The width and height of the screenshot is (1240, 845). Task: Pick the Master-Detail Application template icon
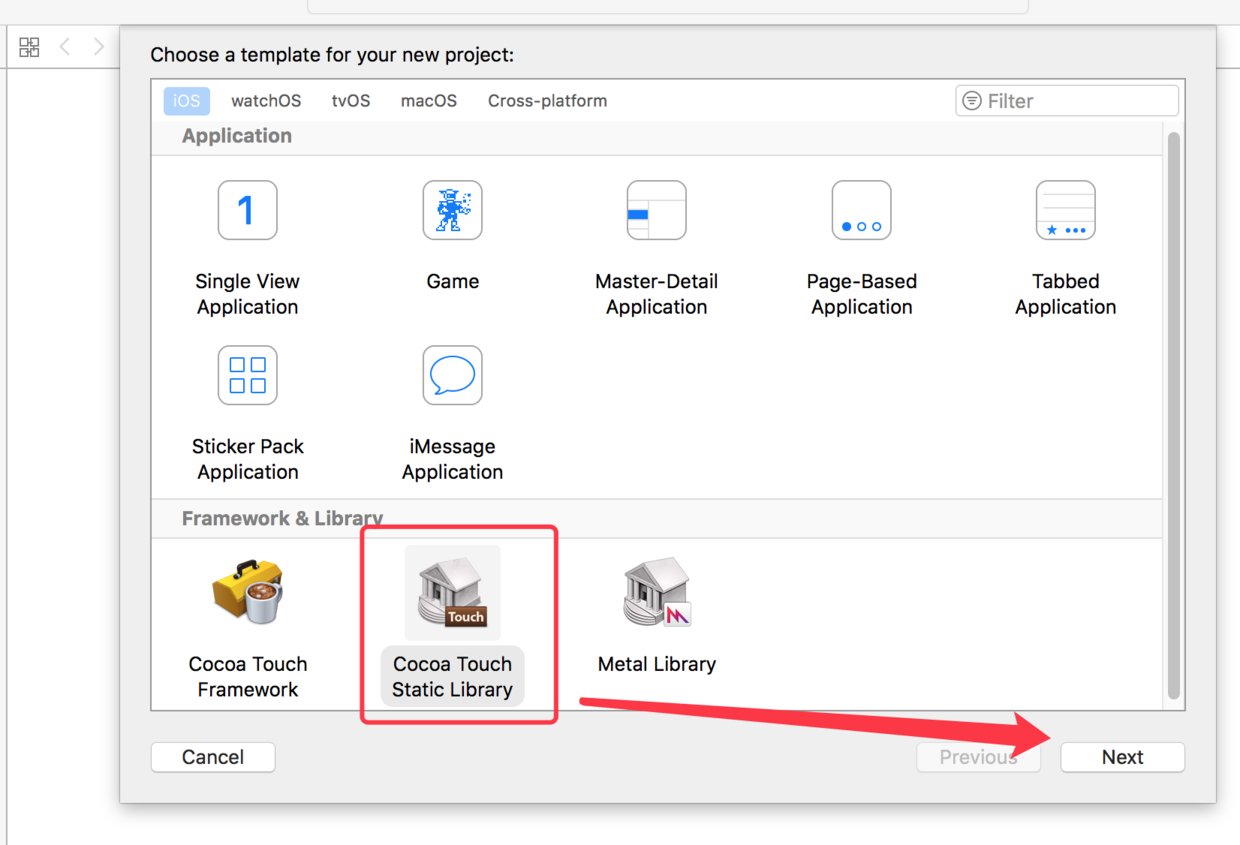[656, 210]
